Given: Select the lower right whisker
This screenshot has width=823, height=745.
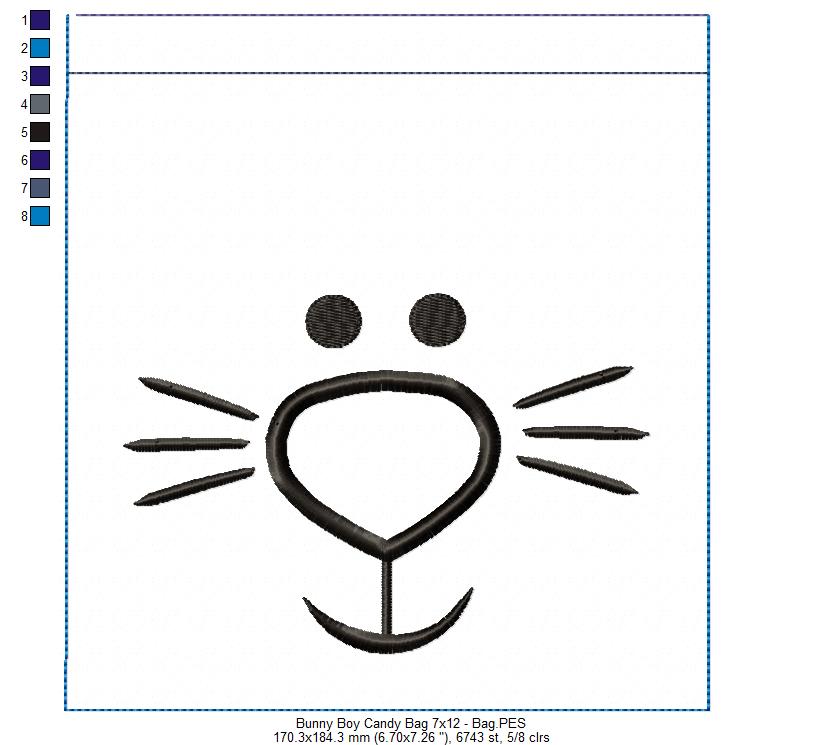Looking at the screenshot, I should (577, 473).
